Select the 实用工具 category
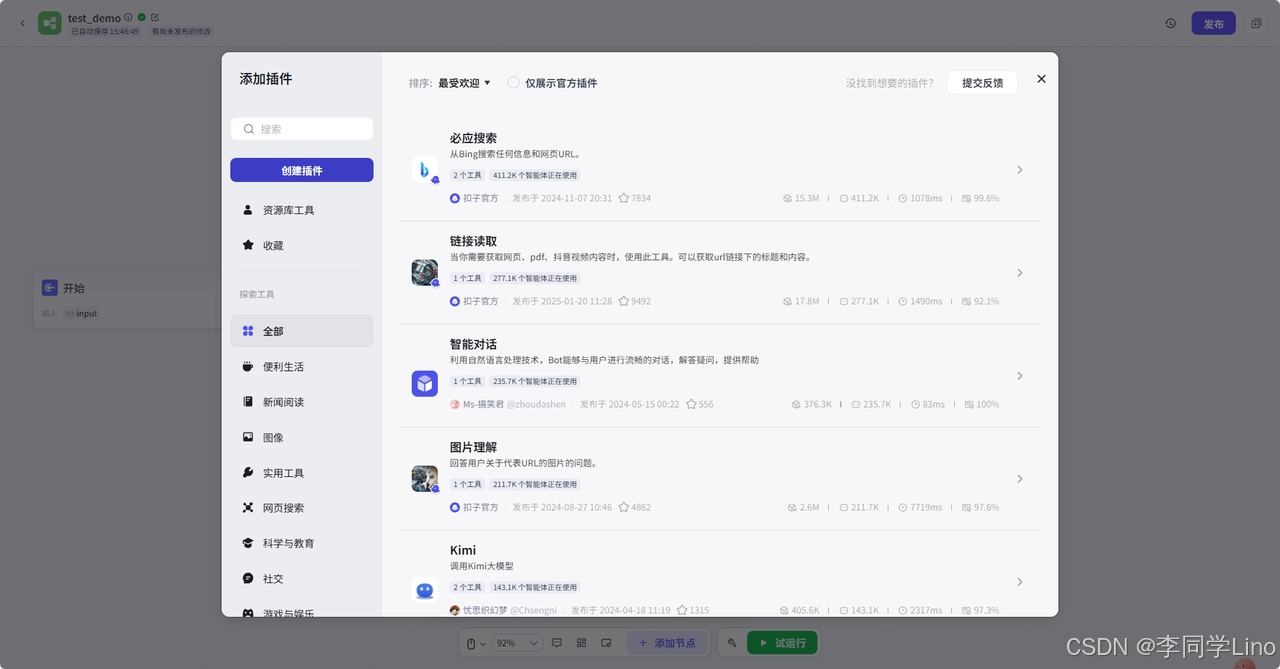This screenshot has height=669, width=1280. 302,473
